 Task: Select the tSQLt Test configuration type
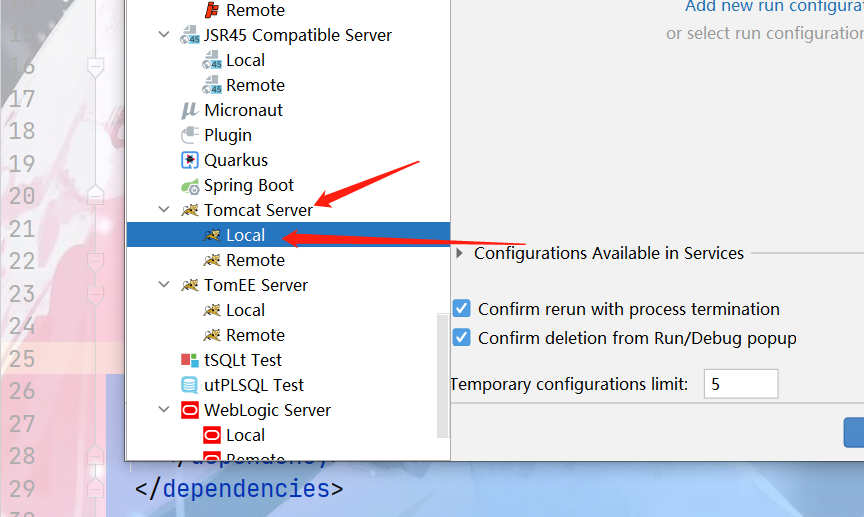242,360
